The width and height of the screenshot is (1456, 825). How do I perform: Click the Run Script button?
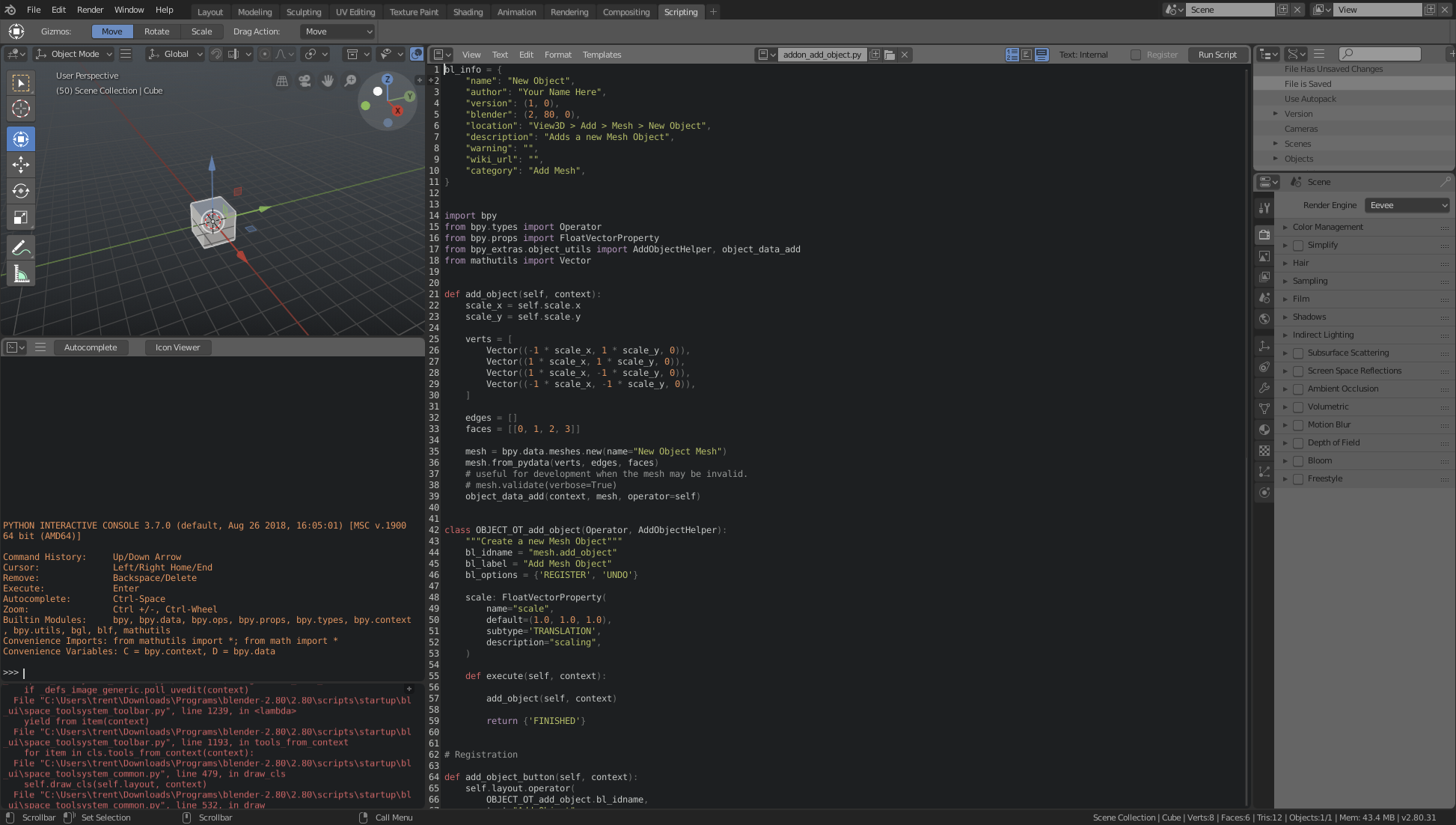click(1217, 55)
